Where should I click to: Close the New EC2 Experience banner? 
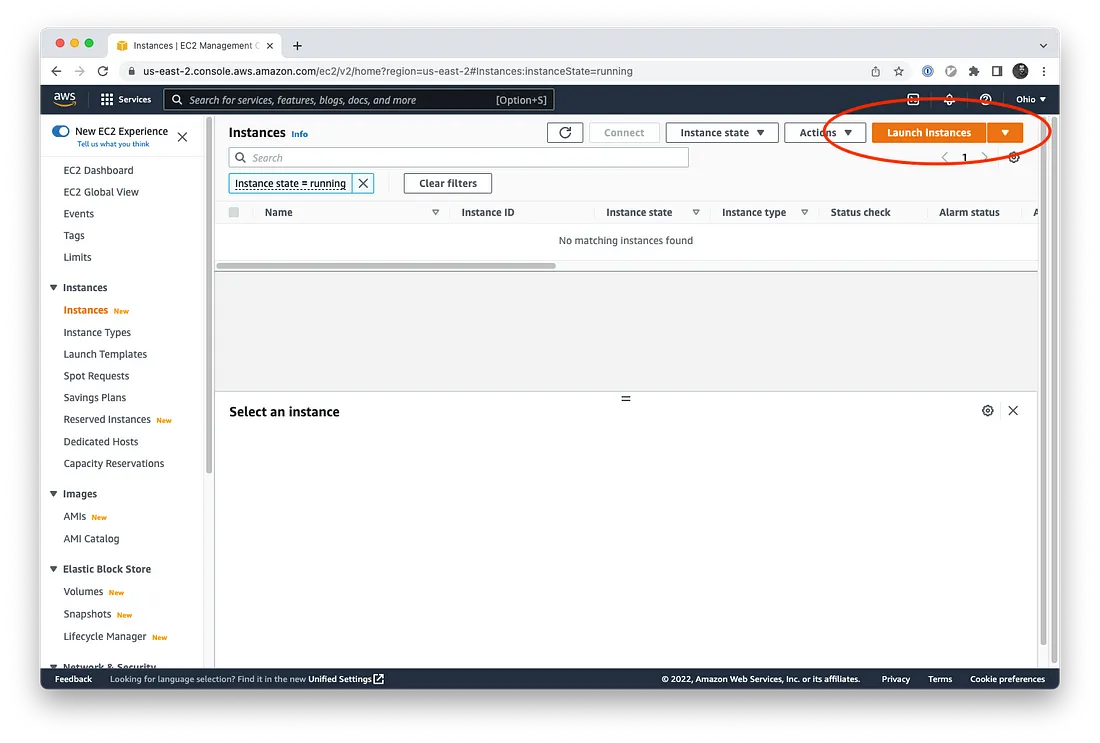[x=182, y=137]
